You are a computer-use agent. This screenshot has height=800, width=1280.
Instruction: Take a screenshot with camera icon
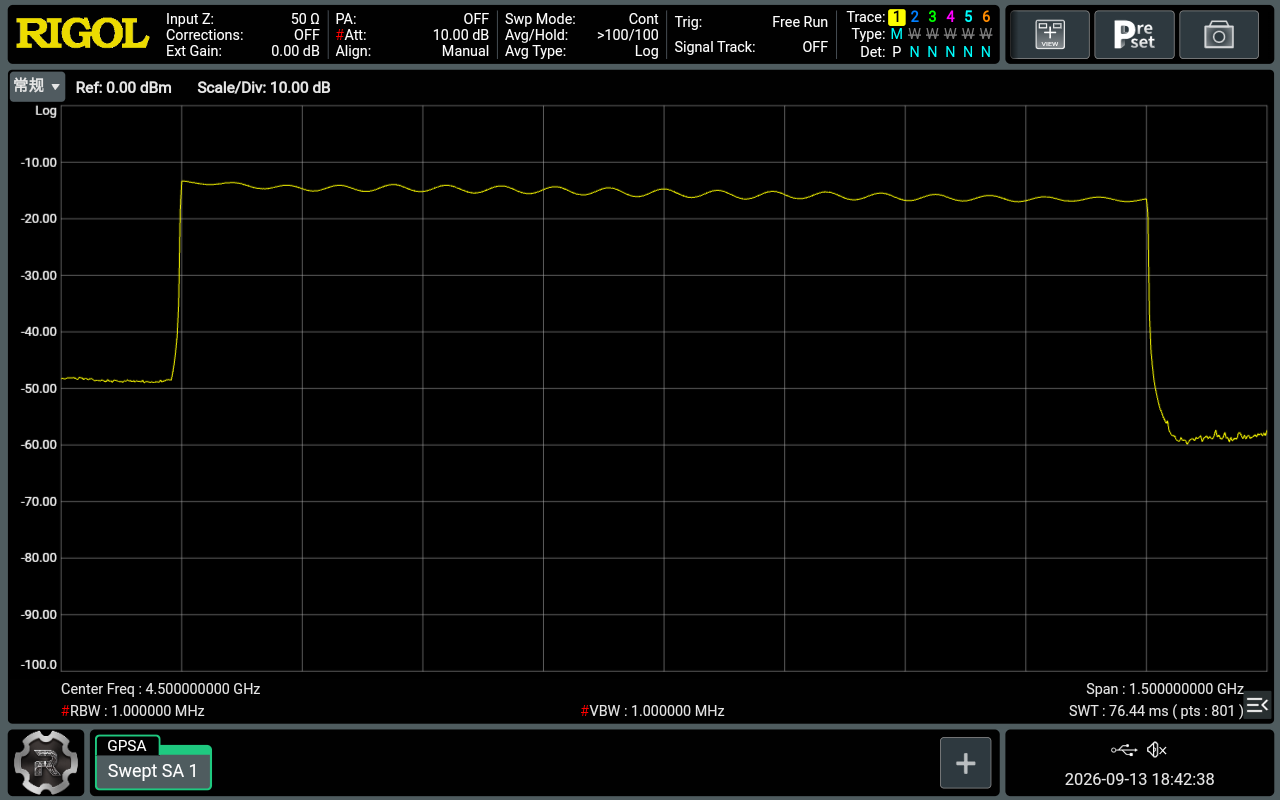click(1219, 35)
